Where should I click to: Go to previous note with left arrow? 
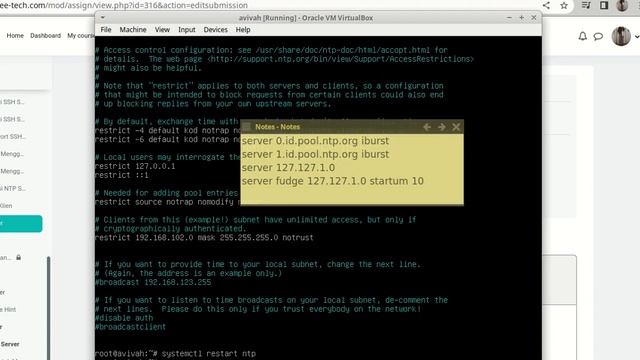427,127
